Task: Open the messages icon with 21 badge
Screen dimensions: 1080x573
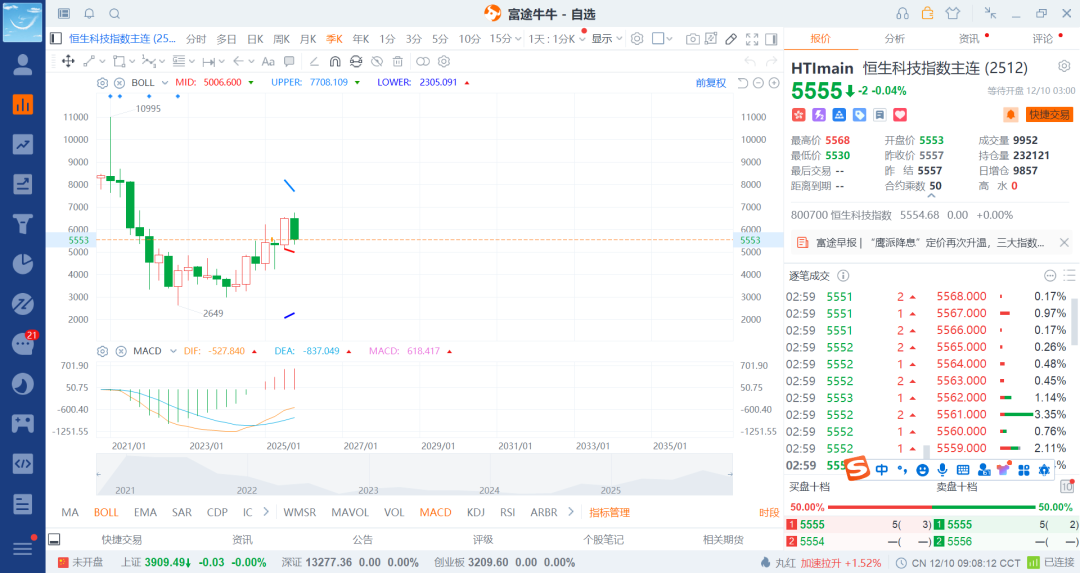Action: (x=23, y=343)
